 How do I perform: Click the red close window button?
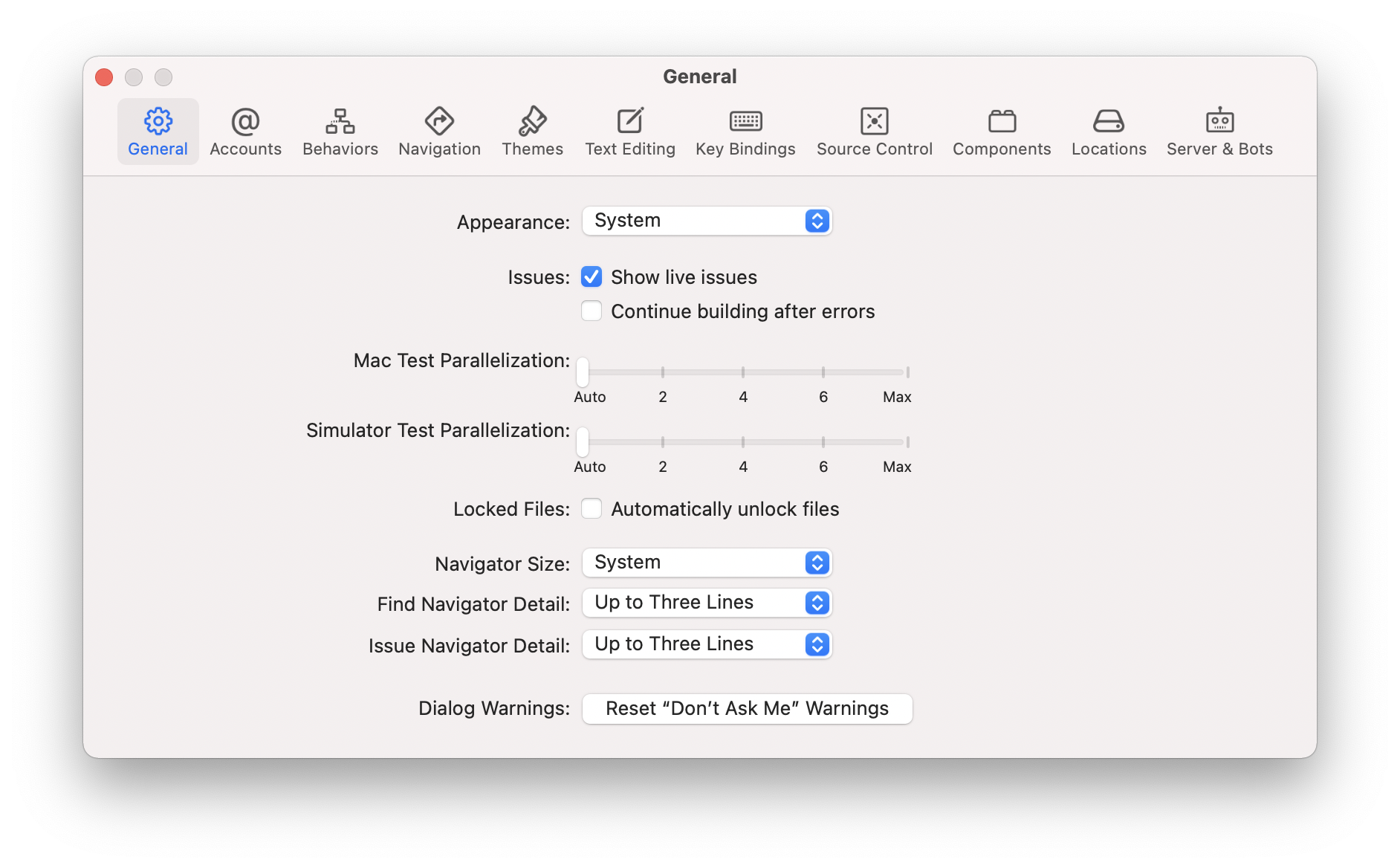[x=104, y=77]
